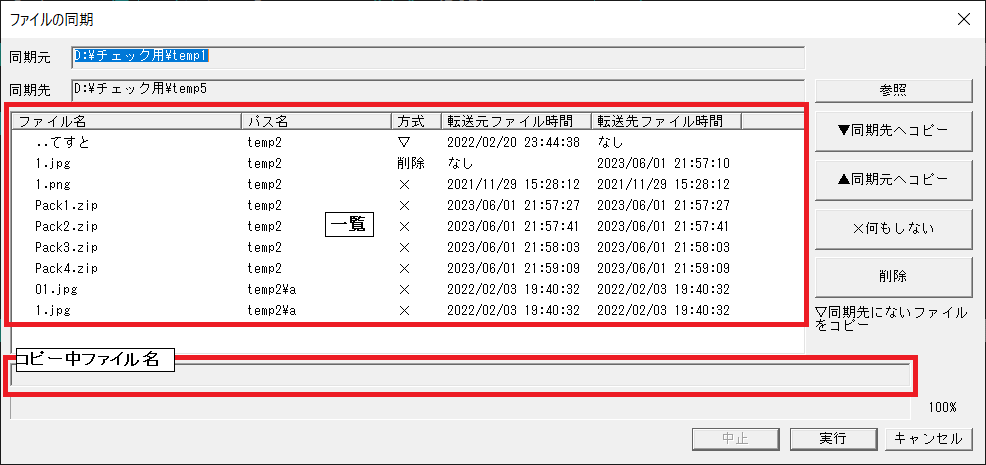The image size is (986, 465).
Task: Click 転送元ファイル時間 column header
Action: [516, 121]
